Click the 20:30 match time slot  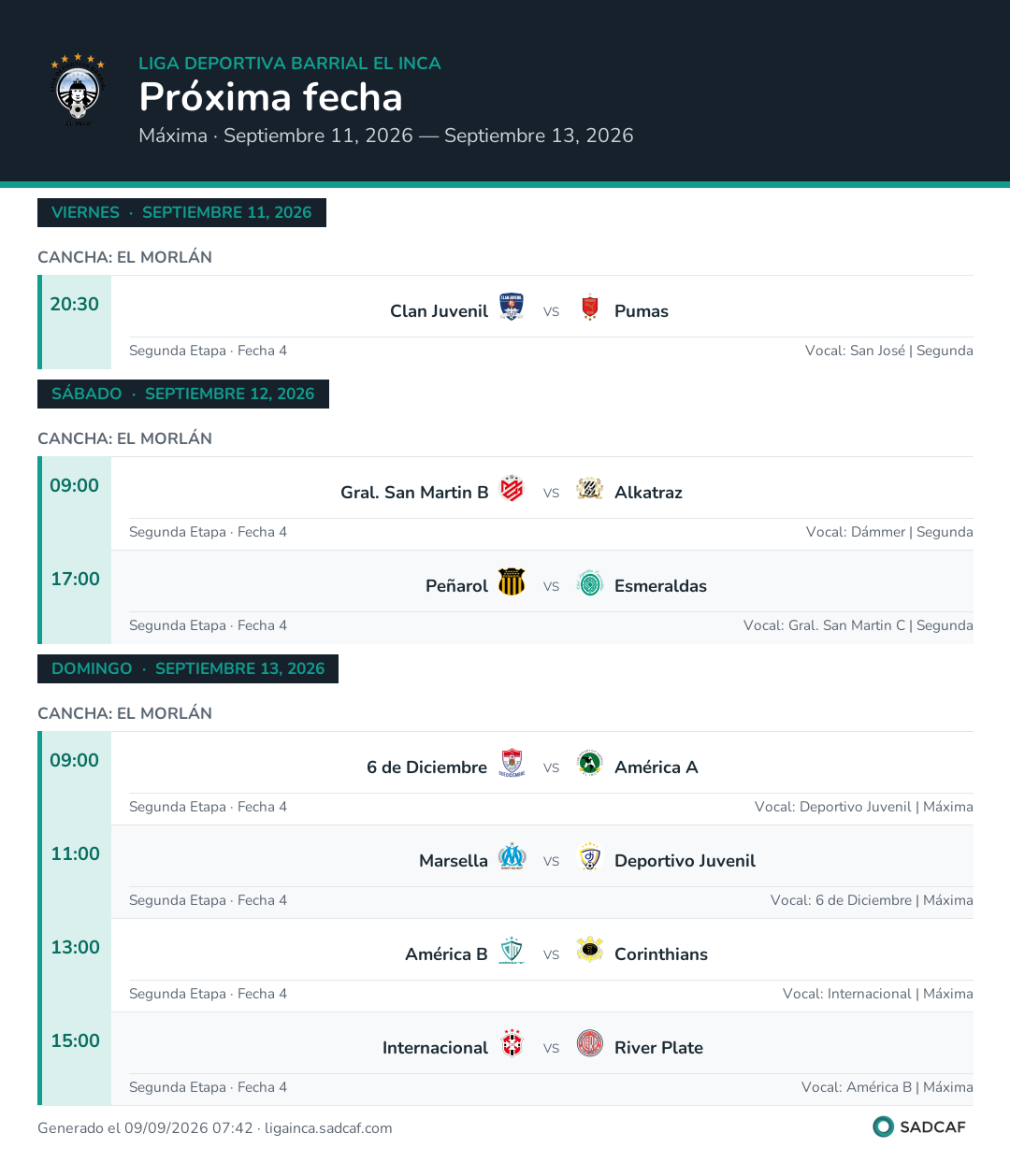tap(75, 304)
